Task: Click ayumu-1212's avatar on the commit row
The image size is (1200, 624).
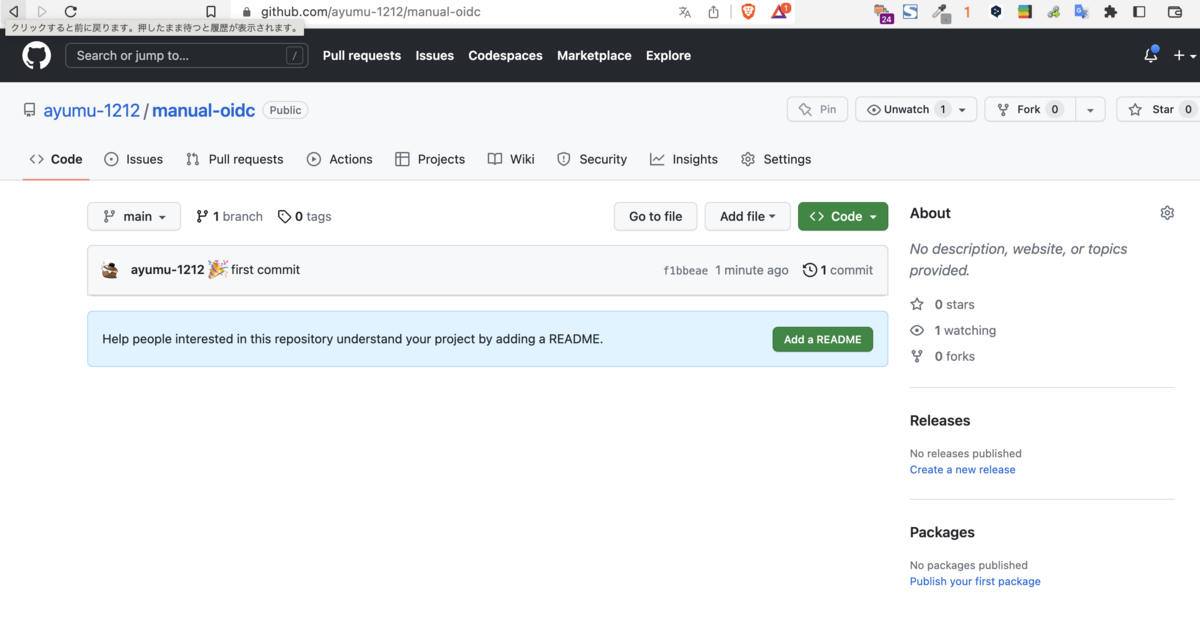Action: pyautogui.click(x=110, y=269)
